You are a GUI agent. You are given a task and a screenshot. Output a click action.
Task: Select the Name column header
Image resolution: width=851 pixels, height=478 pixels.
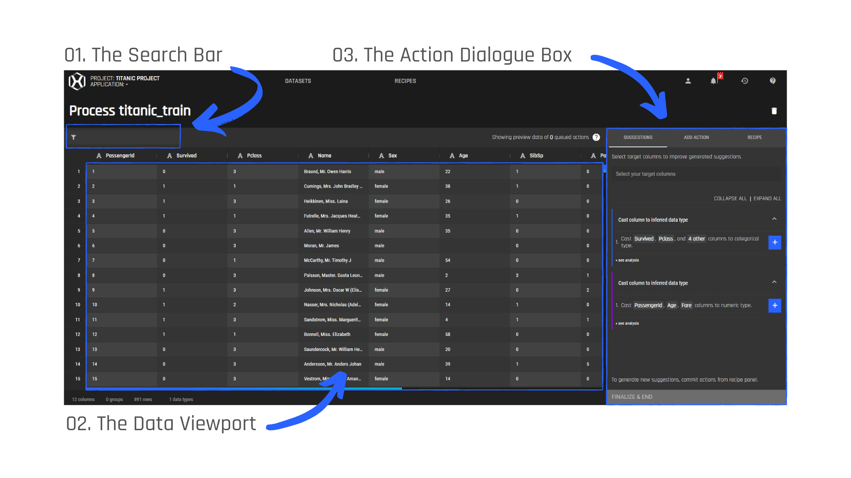click(x=324, y=156)
